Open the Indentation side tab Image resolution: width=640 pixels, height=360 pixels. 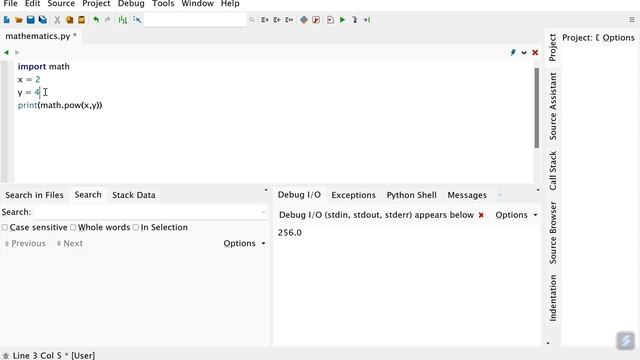pyautogui.click(x=553, y=298)
